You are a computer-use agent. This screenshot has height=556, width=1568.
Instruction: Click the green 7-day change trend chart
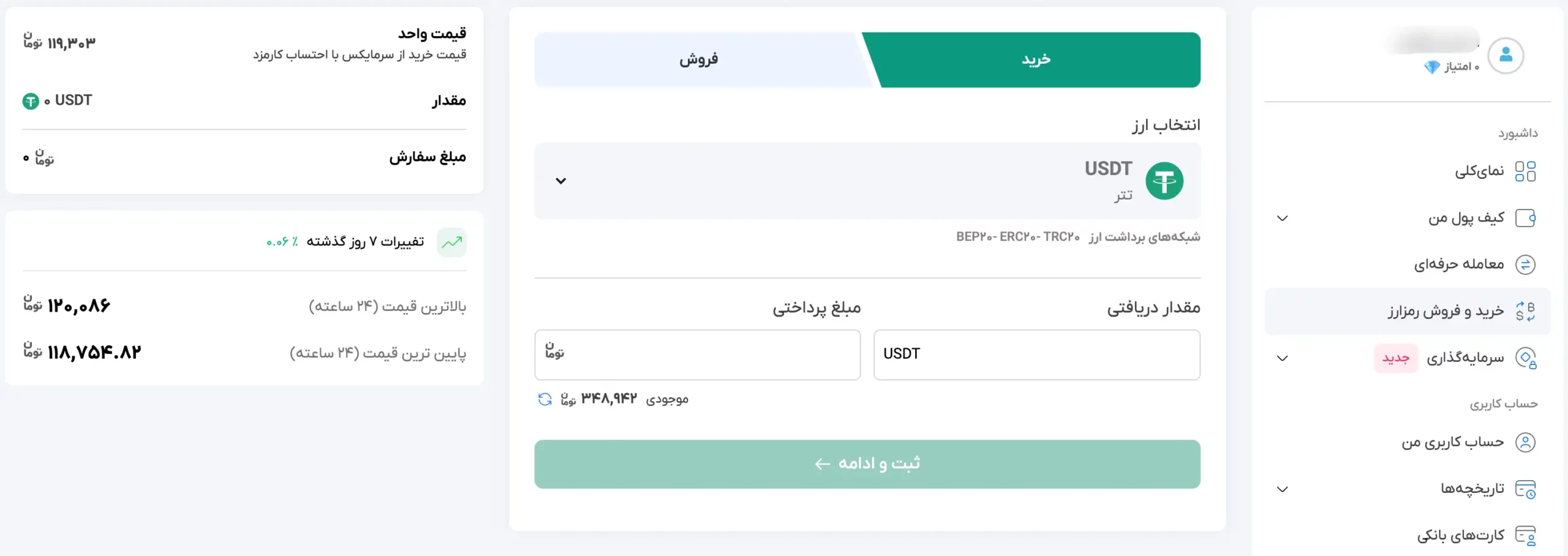tap(452, 242)
